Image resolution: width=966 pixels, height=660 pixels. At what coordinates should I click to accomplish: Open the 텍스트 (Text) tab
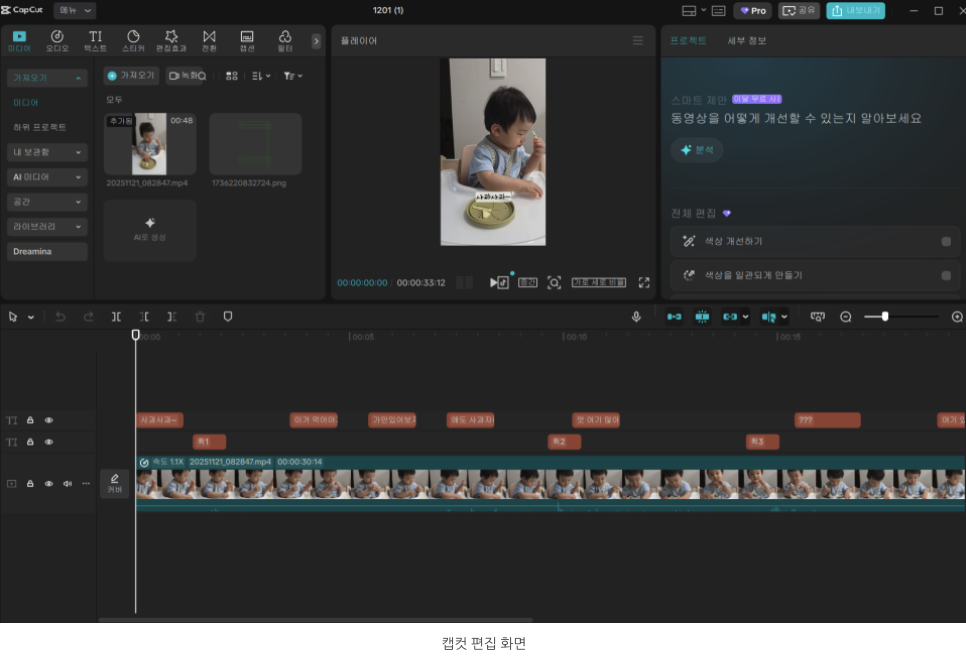[x=95, y=40]
